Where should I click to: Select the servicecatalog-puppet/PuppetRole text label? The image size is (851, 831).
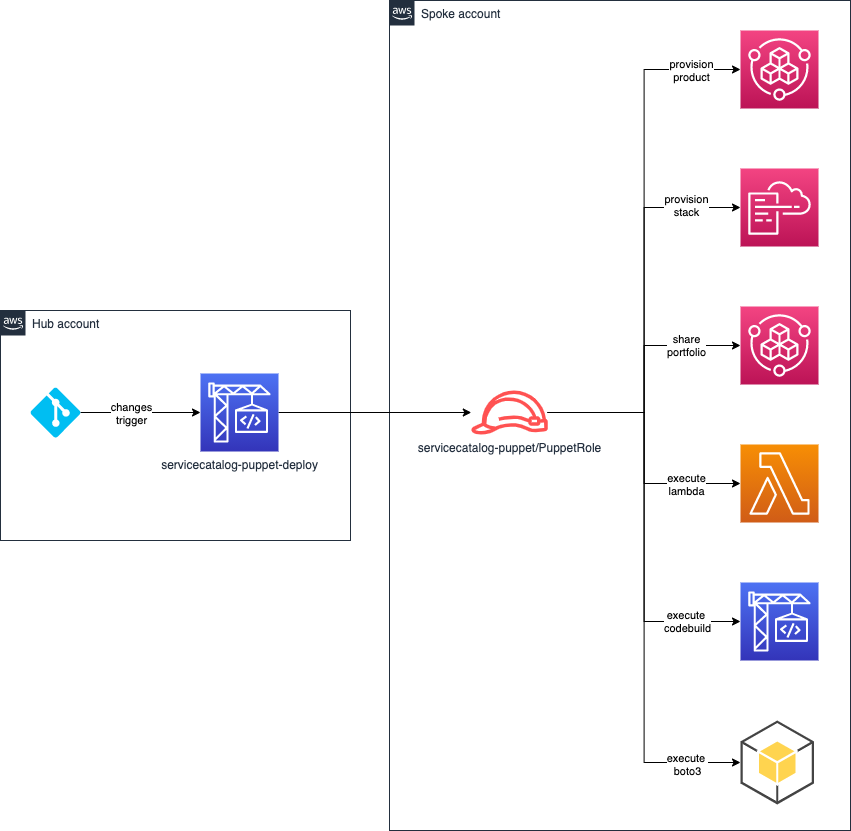coord(509,448)
